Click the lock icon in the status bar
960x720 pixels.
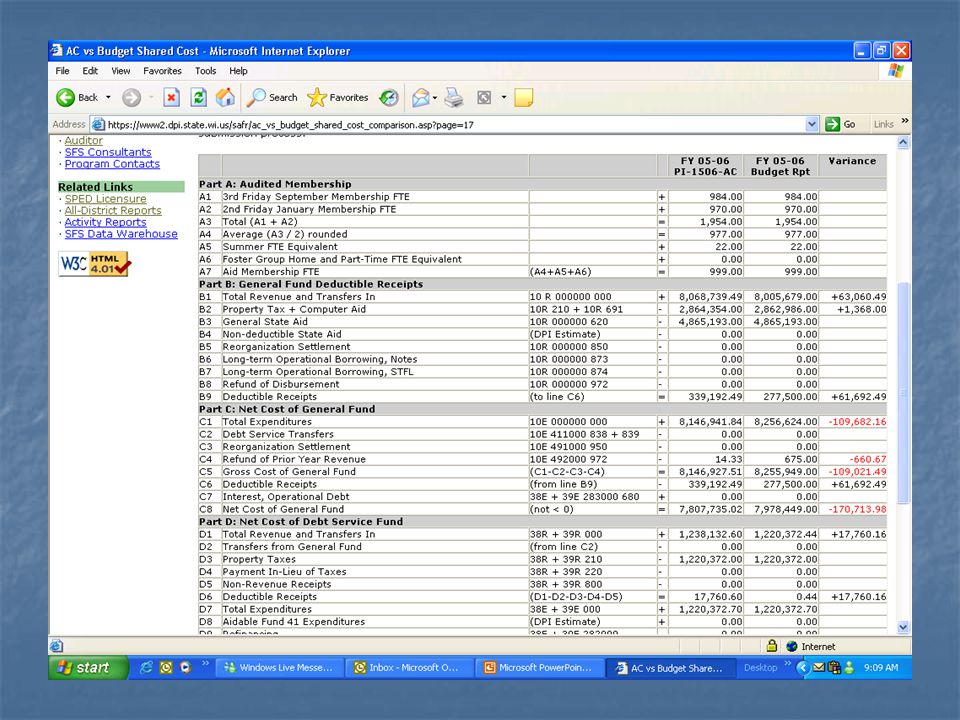pos(772,646)
